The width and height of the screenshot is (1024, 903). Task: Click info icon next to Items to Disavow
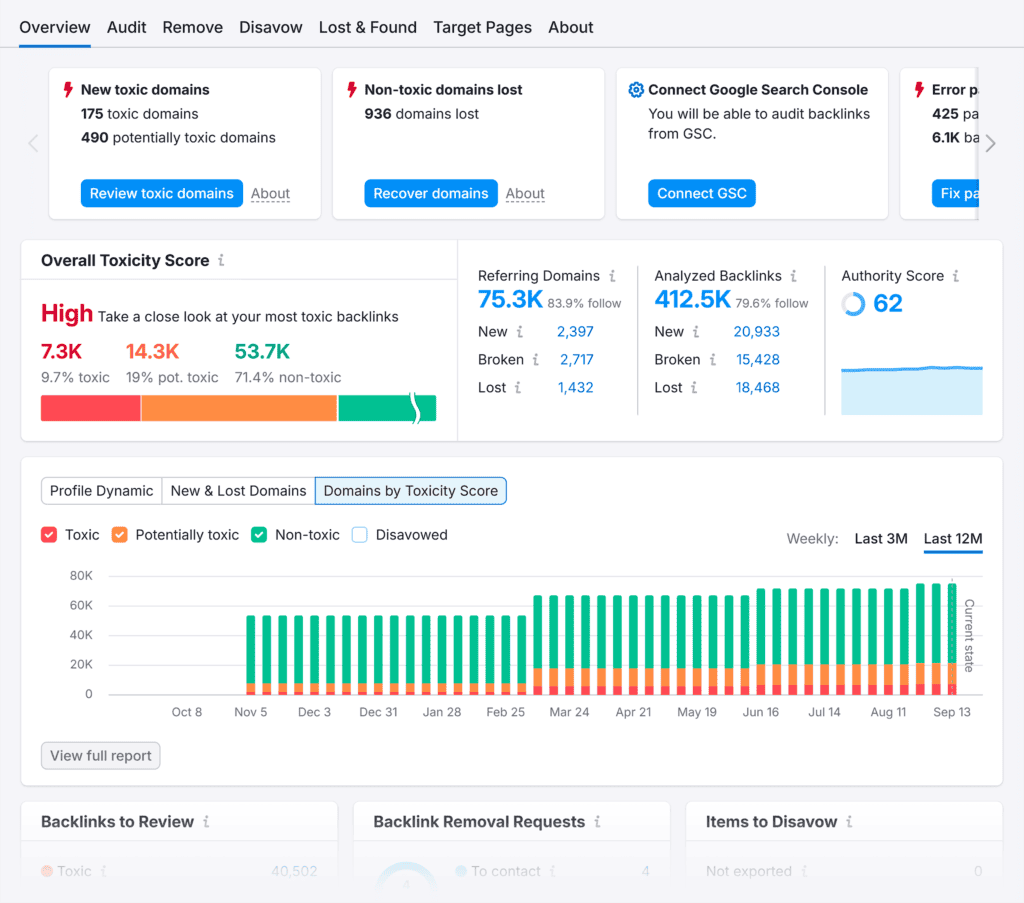pos(849,822)
